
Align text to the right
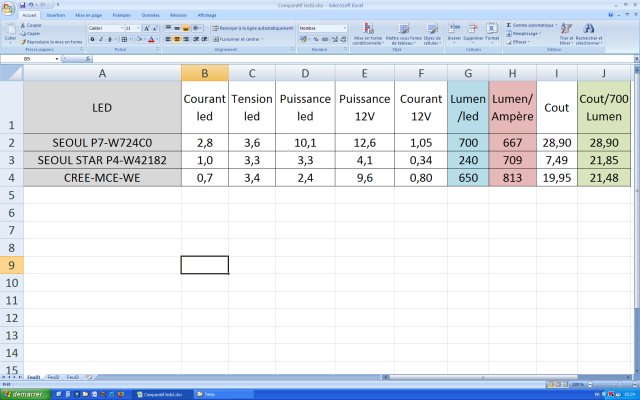point(186,39)
